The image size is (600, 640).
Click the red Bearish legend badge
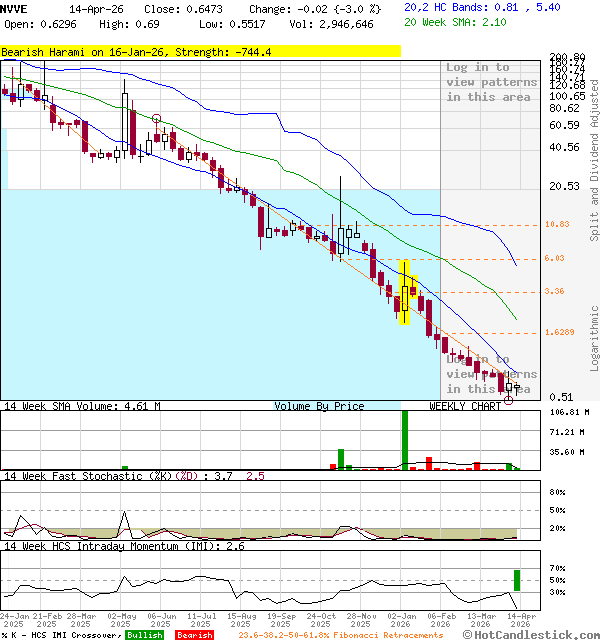(x=195, y=635)
